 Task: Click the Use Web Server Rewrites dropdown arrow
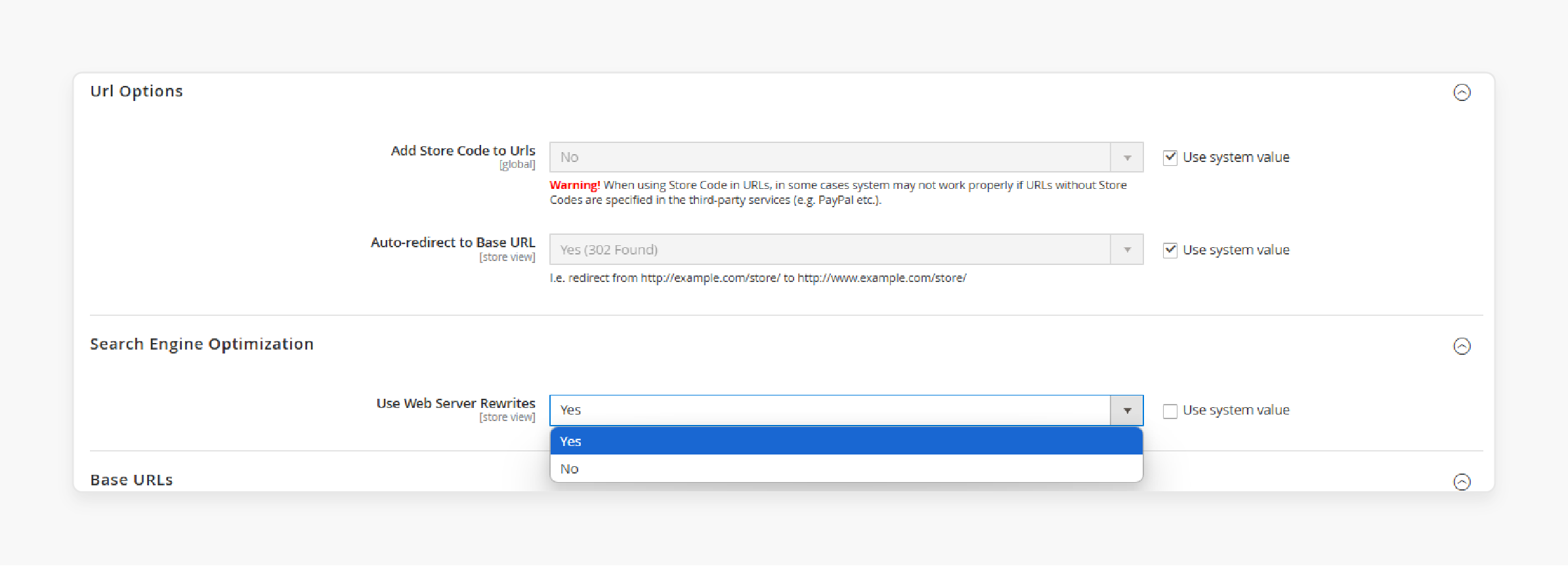[x=1127, y=411]
